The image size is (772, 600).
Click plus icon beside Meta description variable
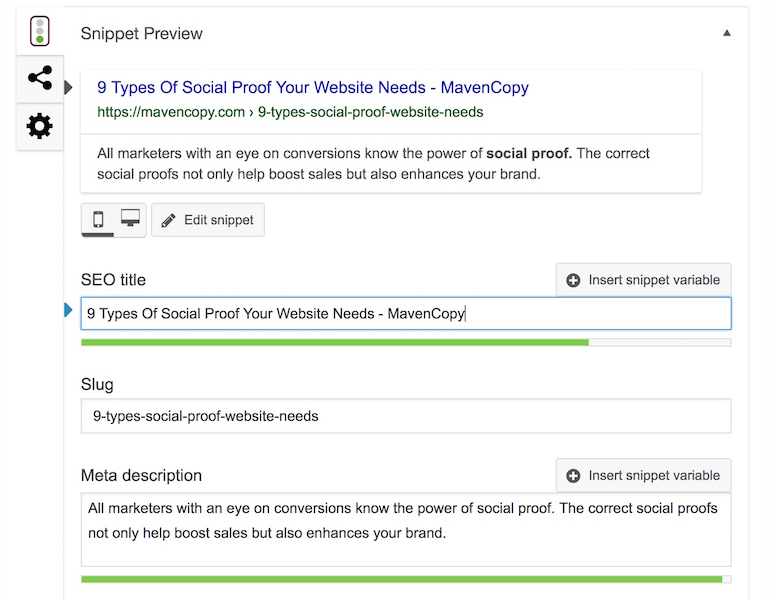click(573, 475)
